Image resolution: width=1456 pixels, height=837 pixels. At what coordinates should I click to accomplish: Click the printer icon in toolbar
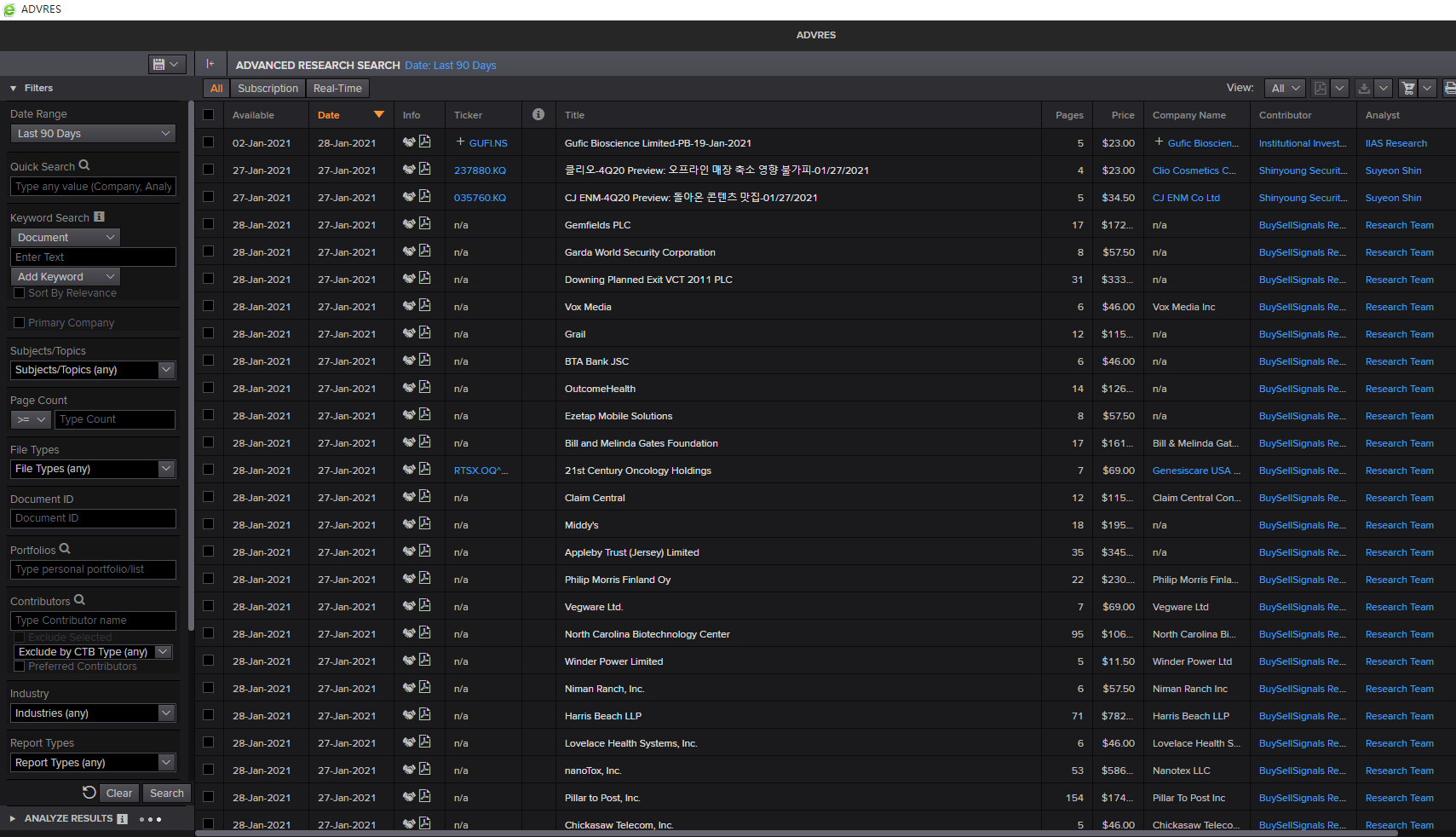point(1449,88)
